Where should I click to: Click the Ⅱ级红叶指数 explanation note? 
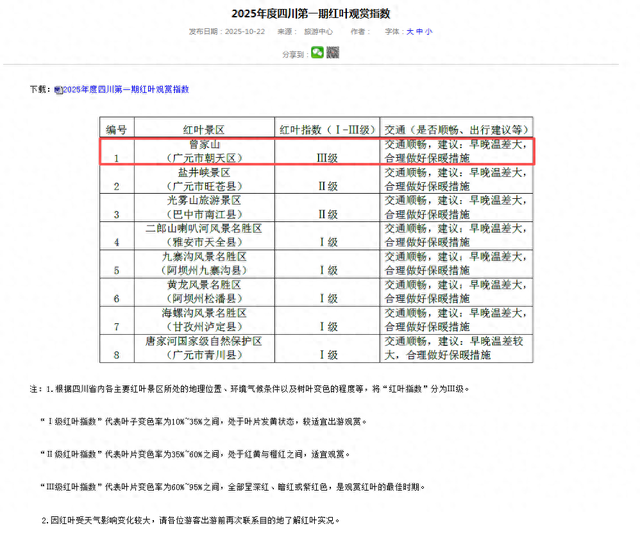tap(195, 454)
